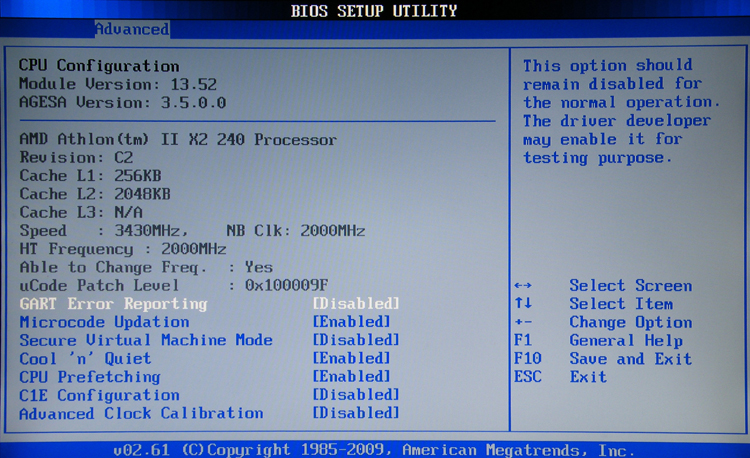Change CPU Prefetching [Enabled] value
Screen dimensions: 750x458
point(352,377)
